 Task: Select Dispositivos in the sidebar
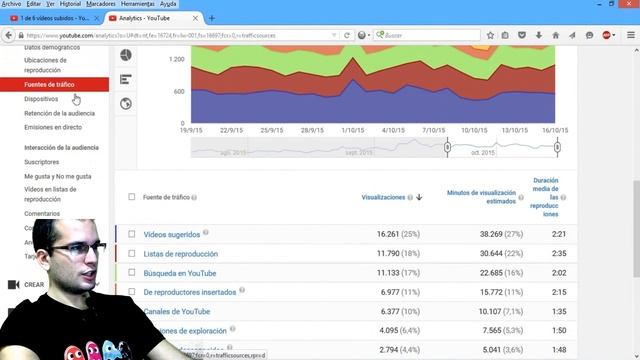(41, 99)
